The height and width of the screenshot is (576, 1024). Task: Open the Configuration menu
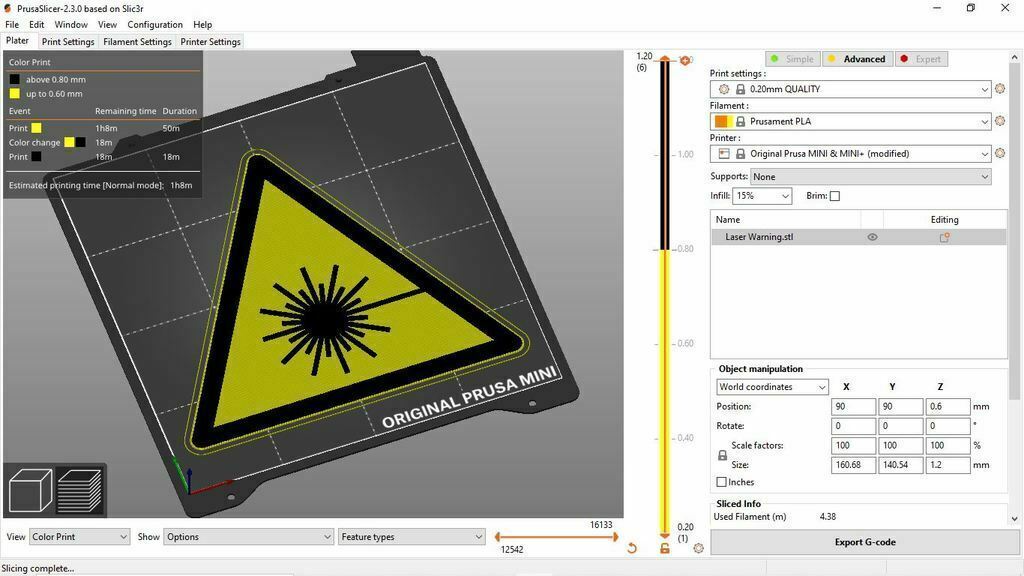[x=155, y=24]
